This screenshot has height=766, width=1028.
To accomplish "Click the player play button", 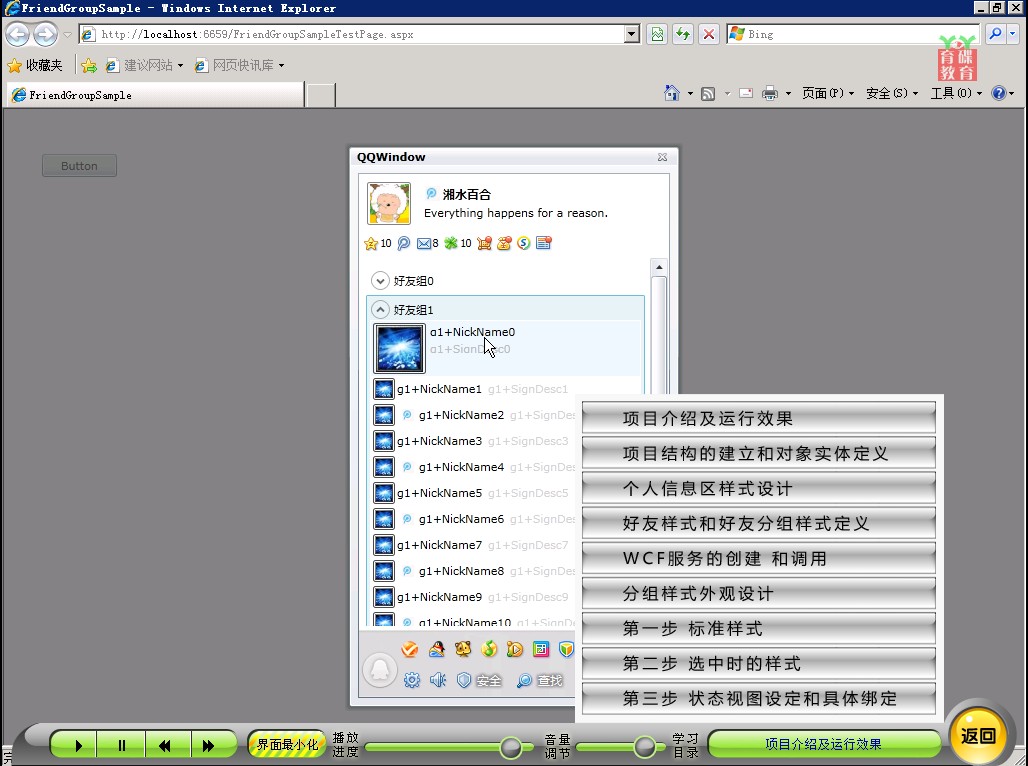I will (x=73, y=745).
